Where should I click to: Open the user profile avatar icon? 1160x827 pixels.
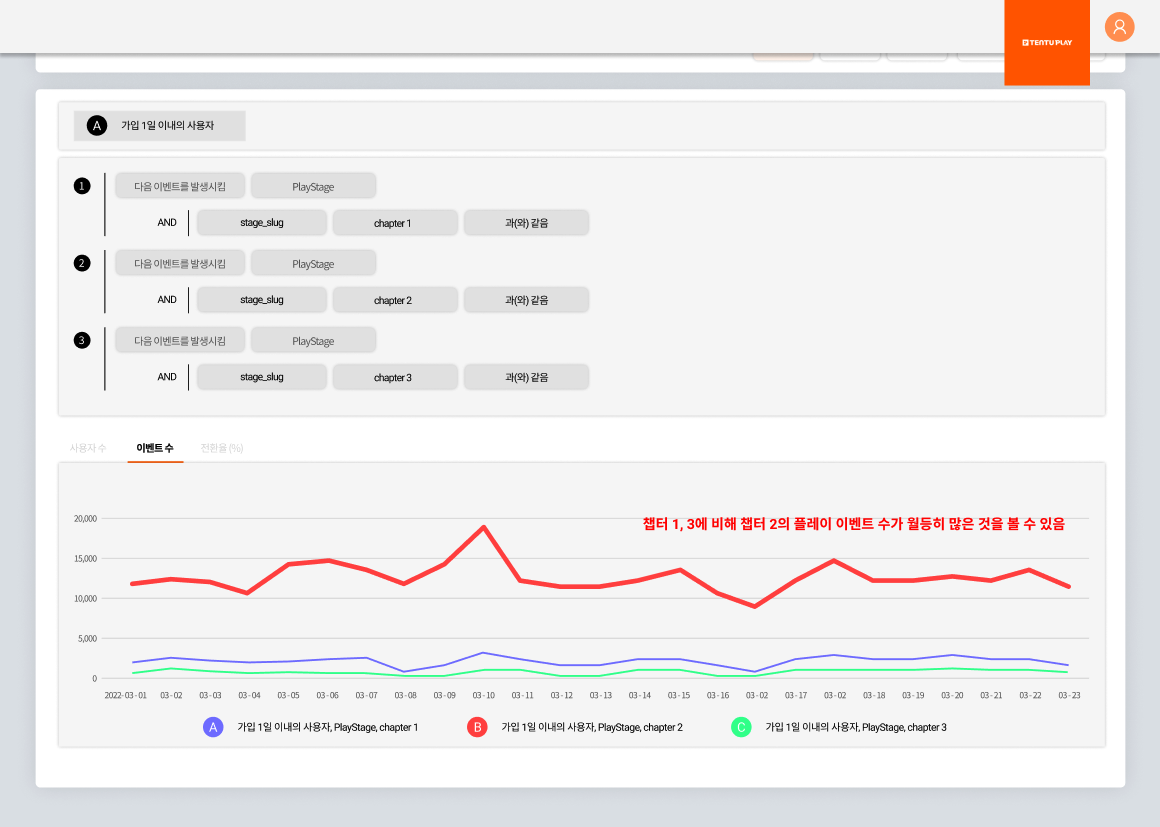(1119, 27)
